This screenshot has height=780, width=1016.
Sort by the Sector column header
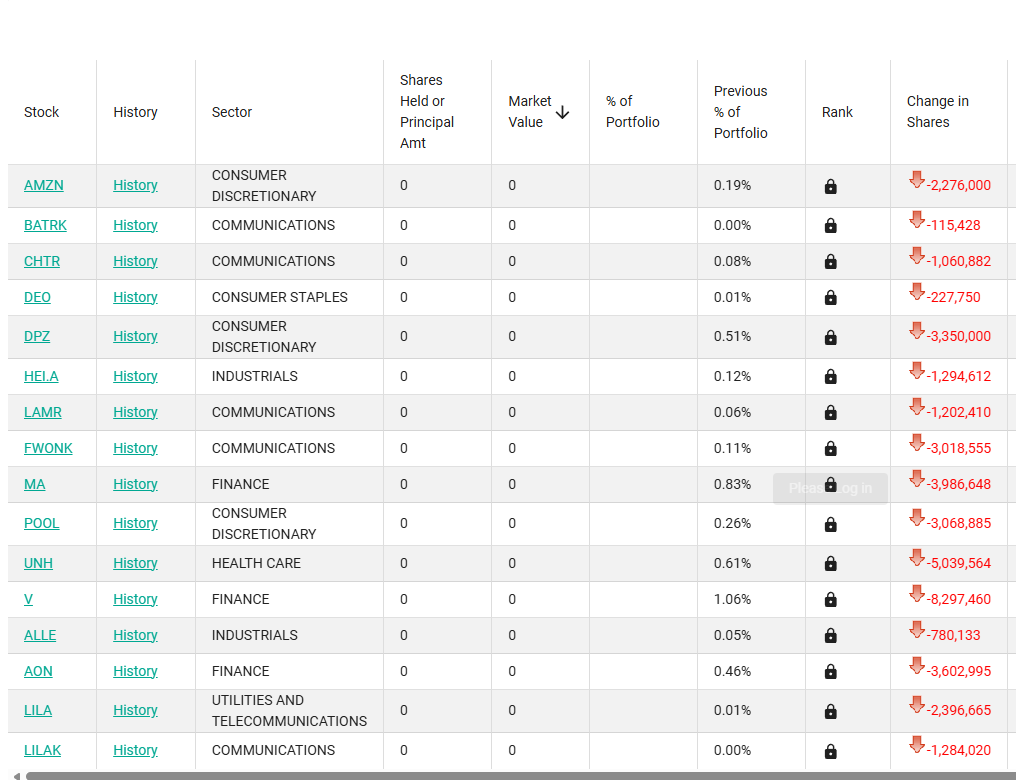point(231,112)
